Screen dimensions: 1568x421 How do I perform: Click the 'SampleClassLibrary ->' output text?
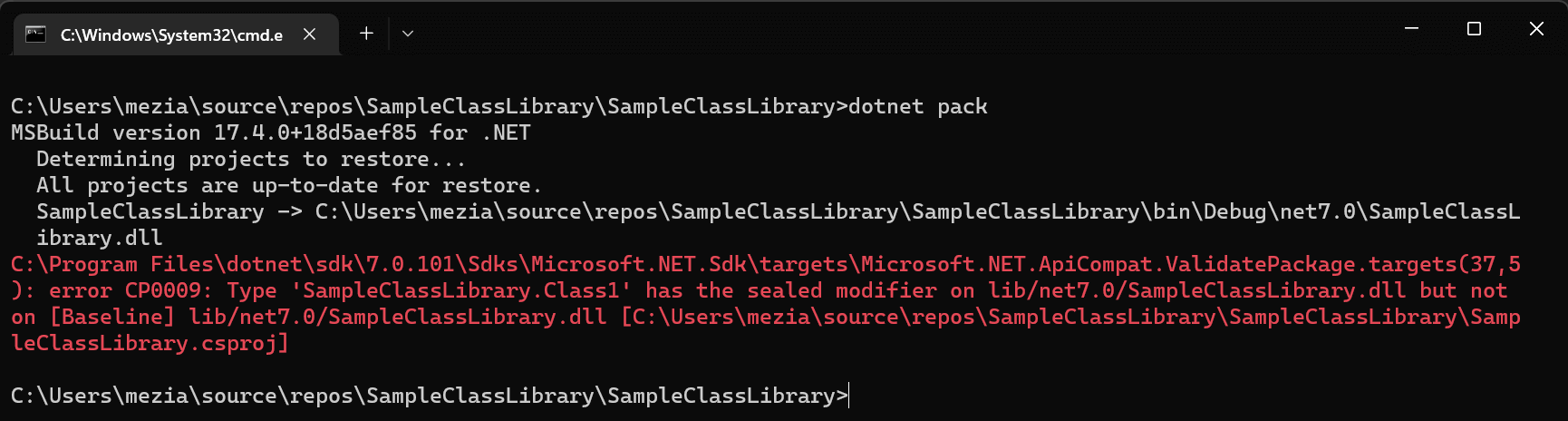point(169,212)
